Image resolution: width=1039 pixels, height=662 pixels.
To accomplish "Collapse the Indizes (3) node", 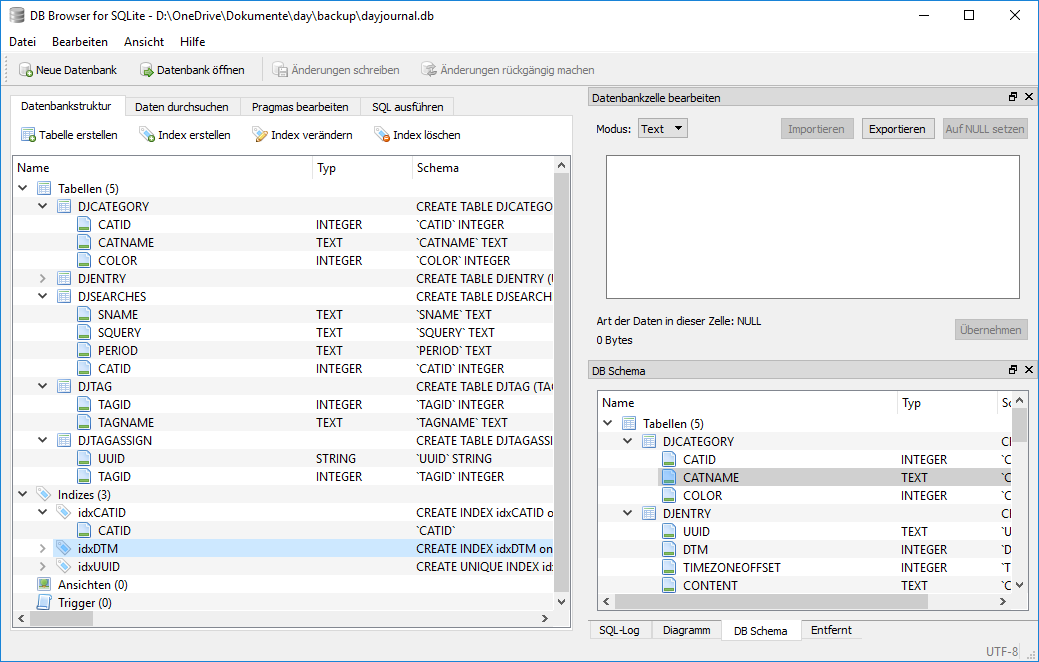I will coord(23,494).
